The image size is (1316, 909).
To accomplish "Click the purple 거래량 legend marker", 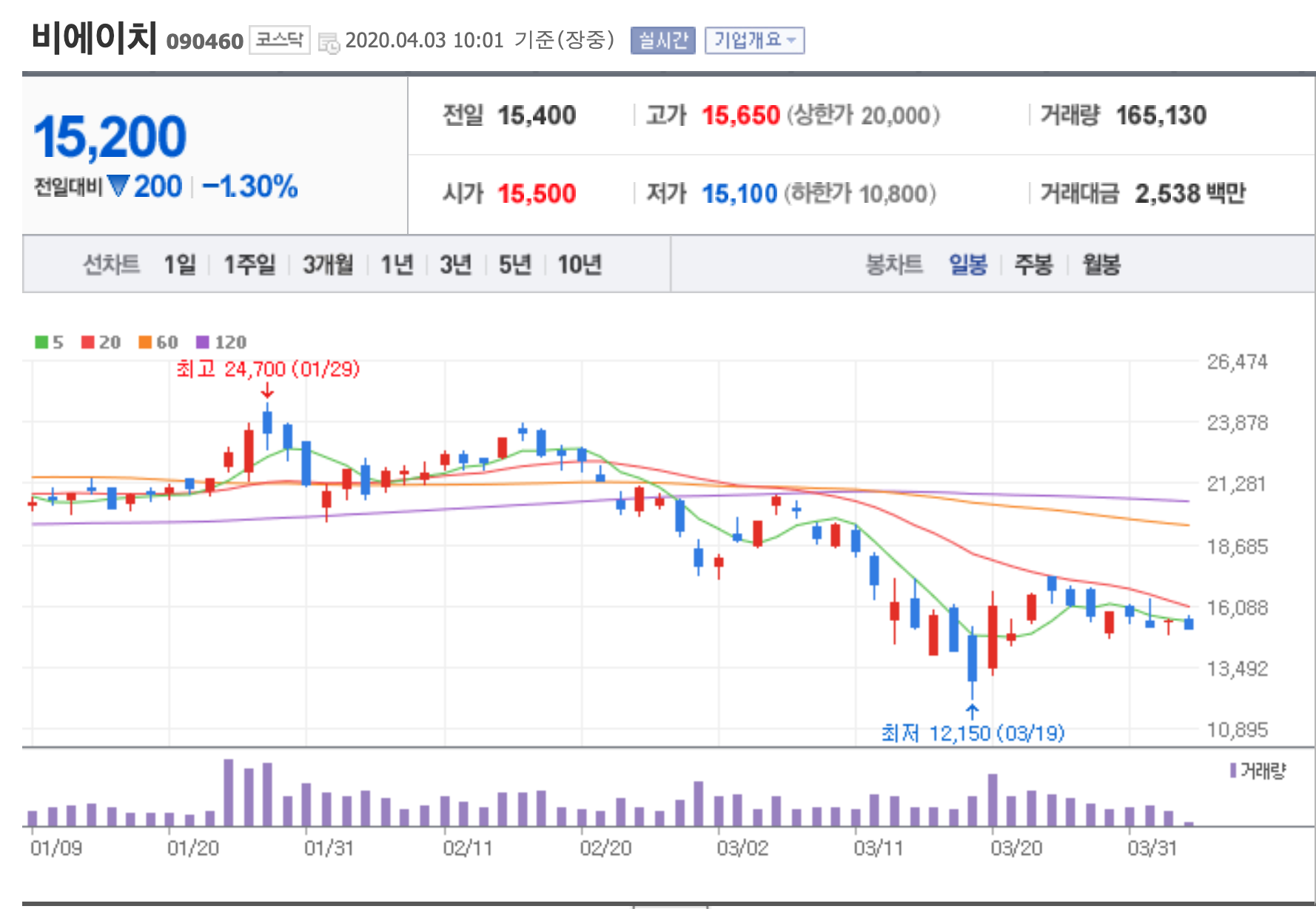I will (1233, 771).
